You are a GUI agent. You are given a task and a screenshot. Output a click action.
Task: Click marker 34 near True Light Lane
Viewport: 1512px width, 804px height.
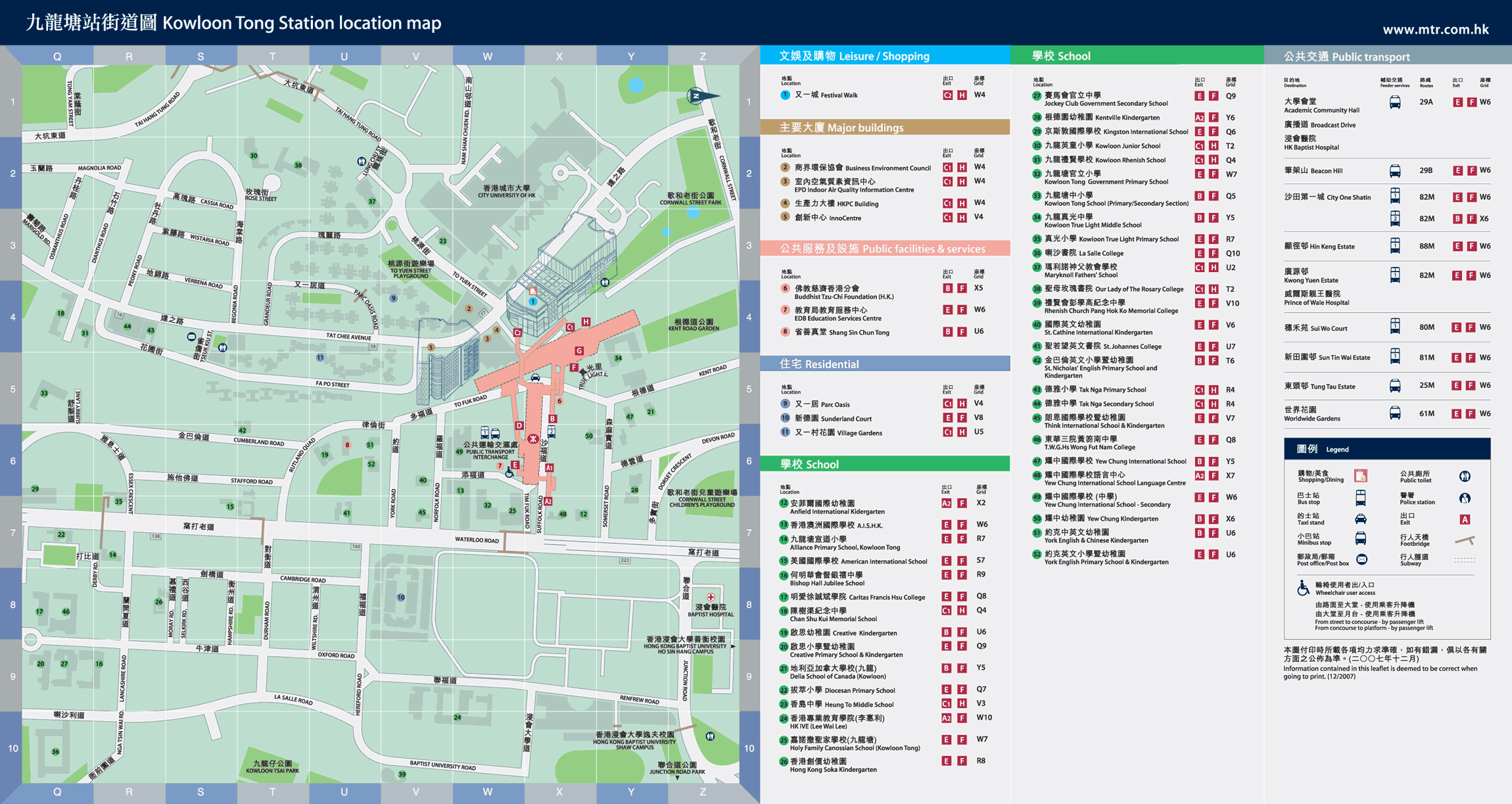click(x=618, y=358)
